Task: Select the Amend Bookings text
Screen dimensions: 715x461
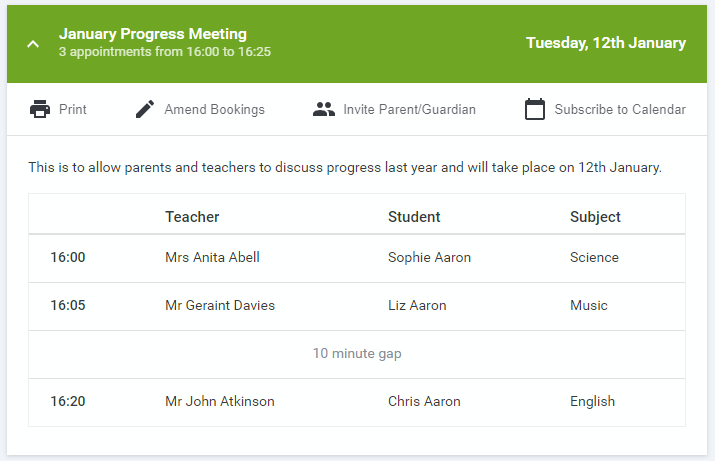Action: (214, 109)
